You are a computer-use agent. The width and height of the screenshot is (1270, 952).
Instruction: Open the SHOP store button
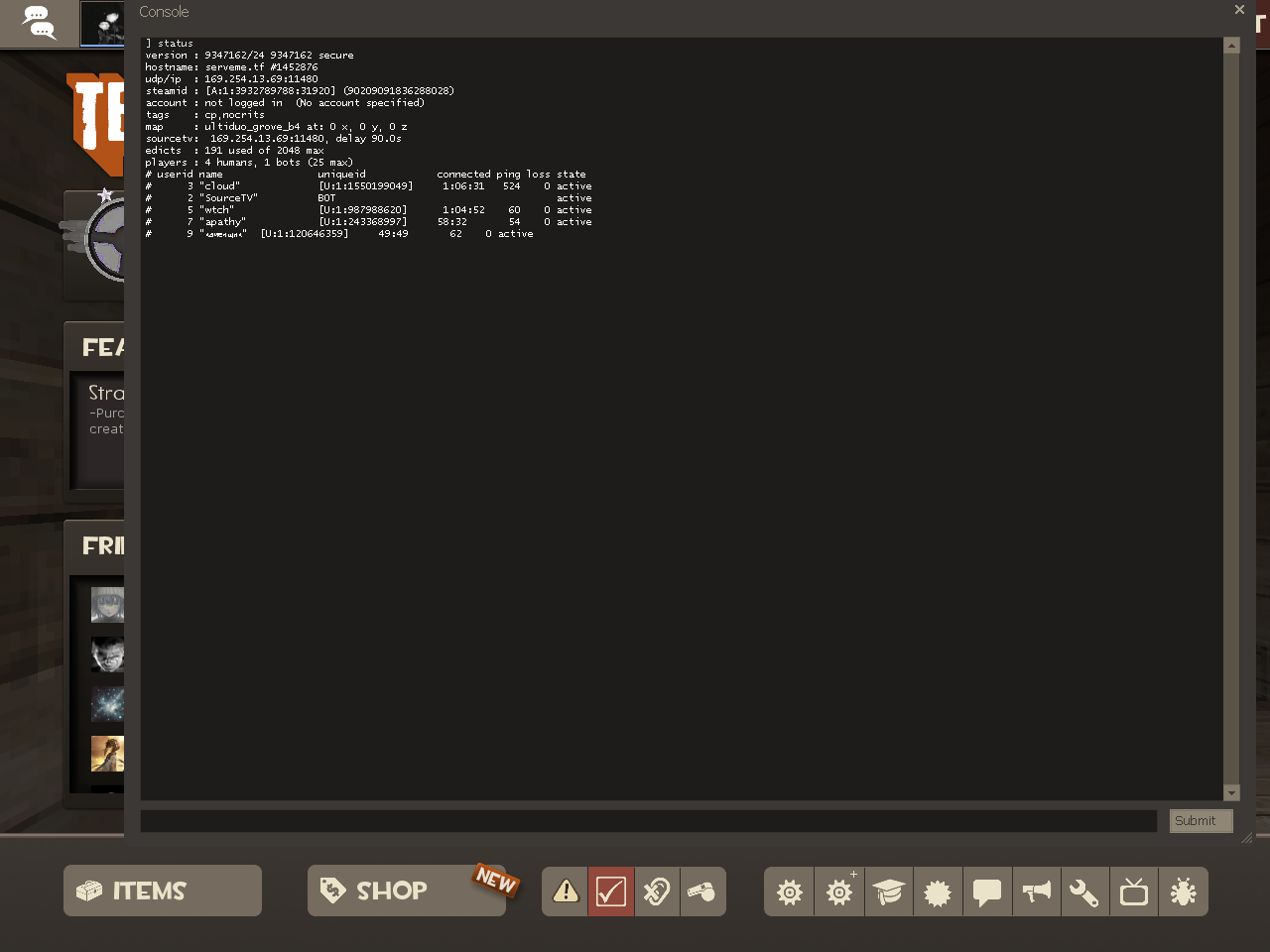407,891
